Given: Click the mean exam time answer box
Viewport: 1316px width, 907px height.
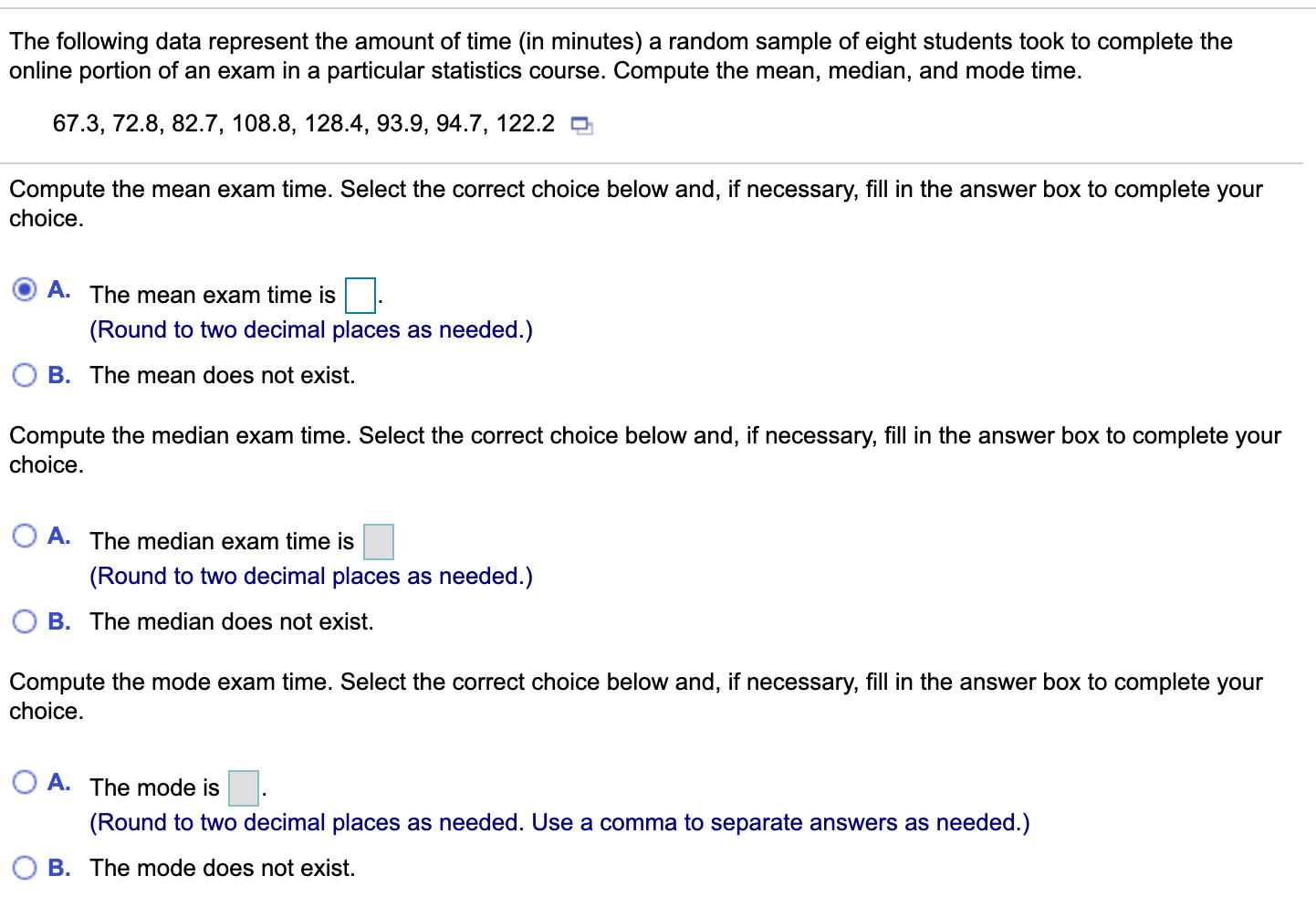Looking at the screenshot, I should click(360, 295).
